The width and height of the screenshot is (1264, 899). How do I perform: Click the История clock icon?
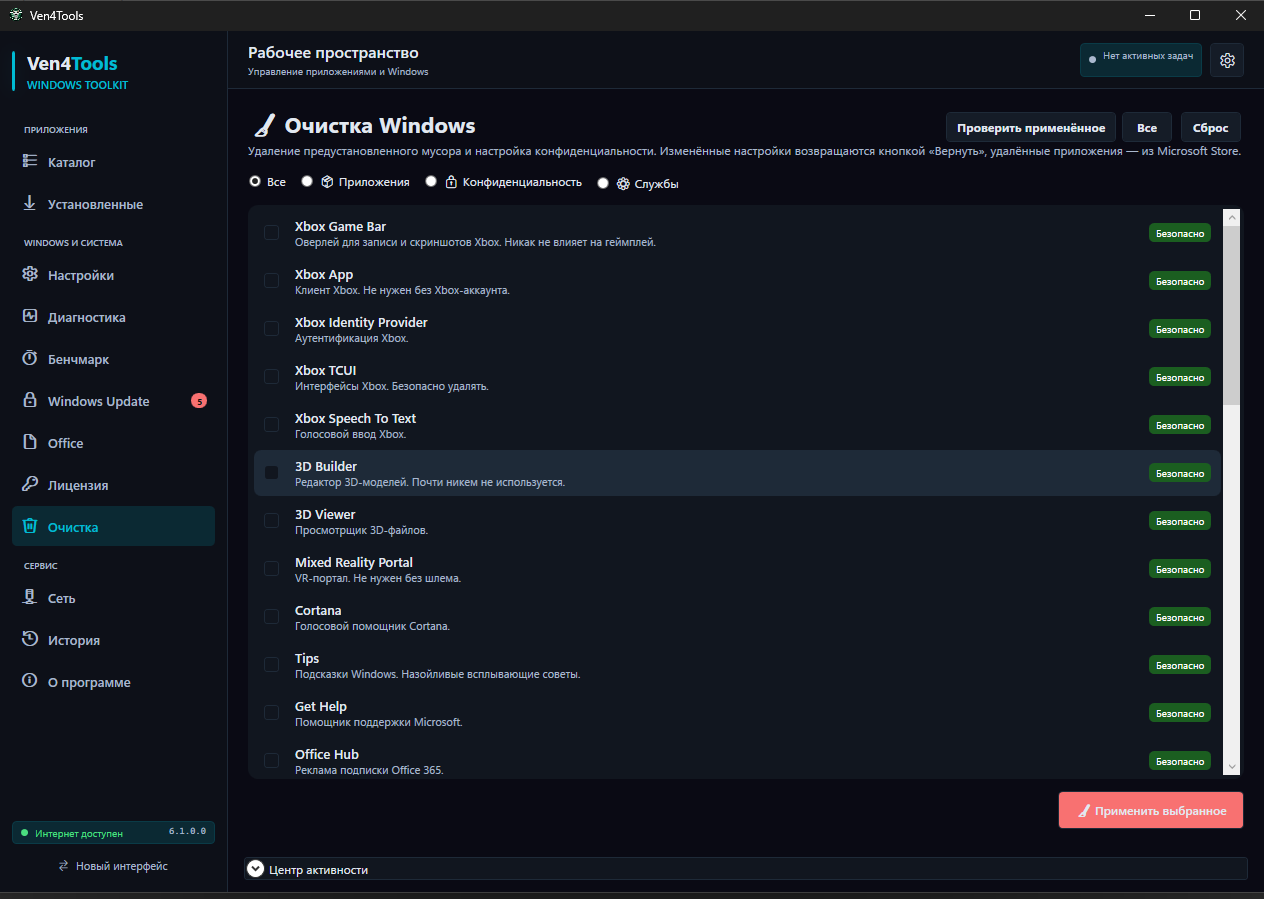(30, 639)
